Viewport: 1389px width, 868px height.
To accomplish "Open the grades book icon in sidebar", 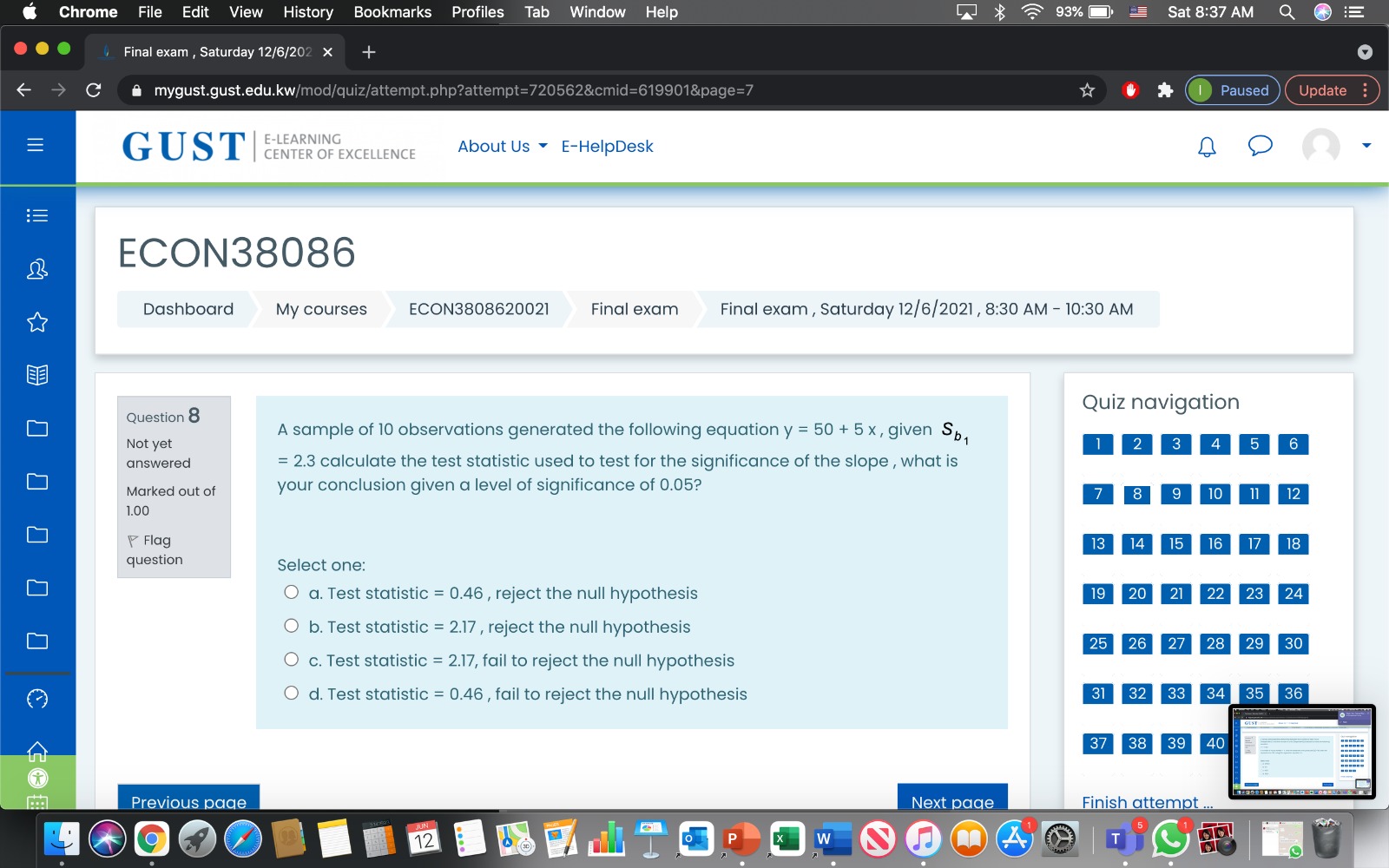I will click(x=37, y=375).
